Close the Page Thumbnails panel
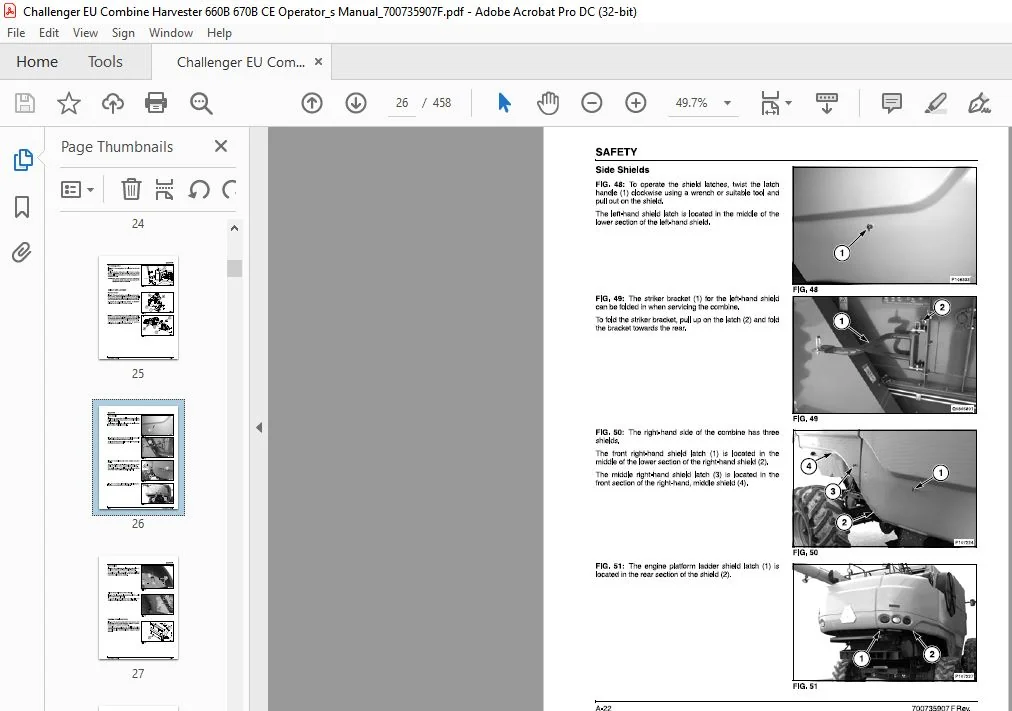1012x711 pixels. pos(221,146)
